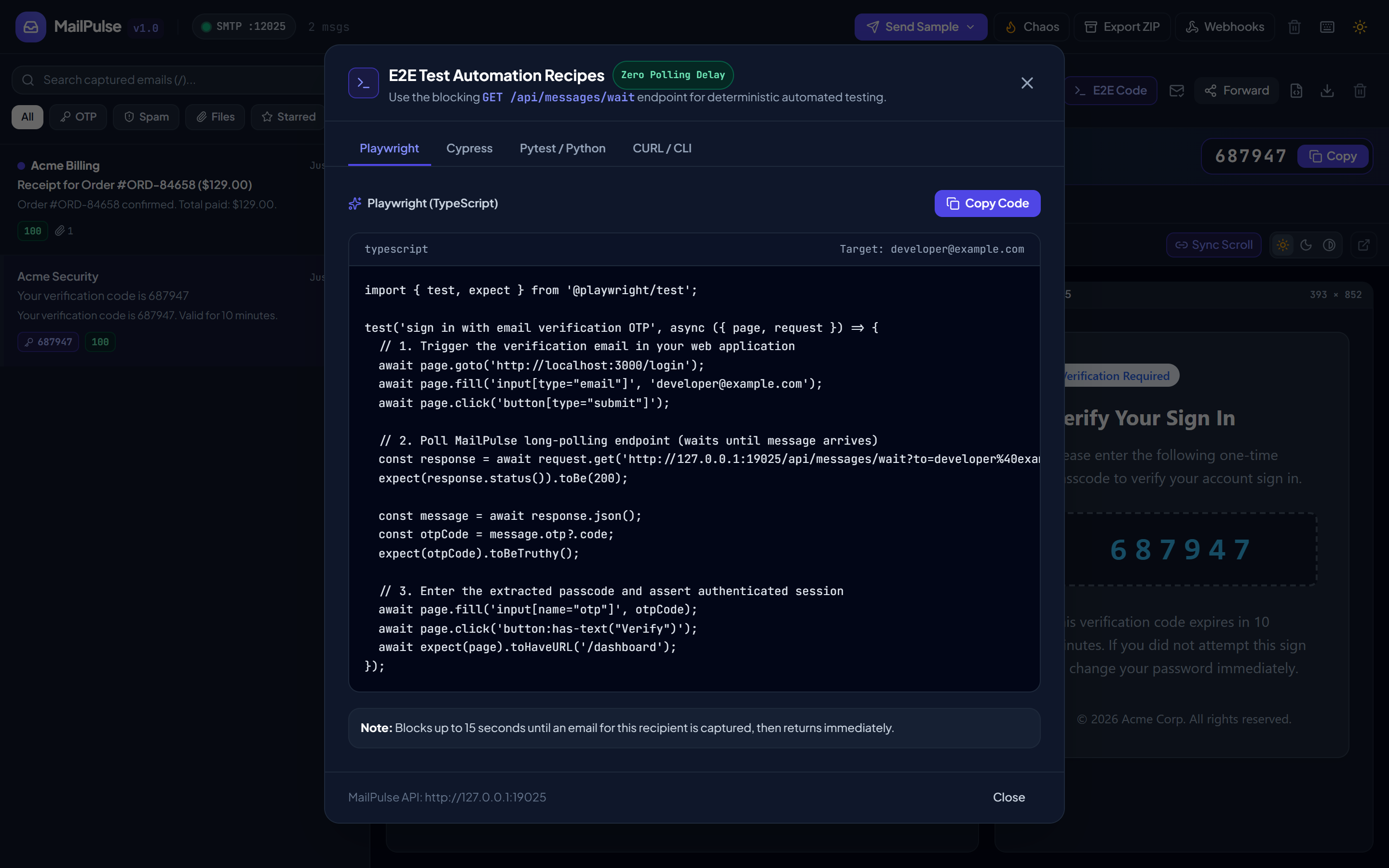Open the Webhooks panel
This screenshot has height=868, width=1389.
1225,27
